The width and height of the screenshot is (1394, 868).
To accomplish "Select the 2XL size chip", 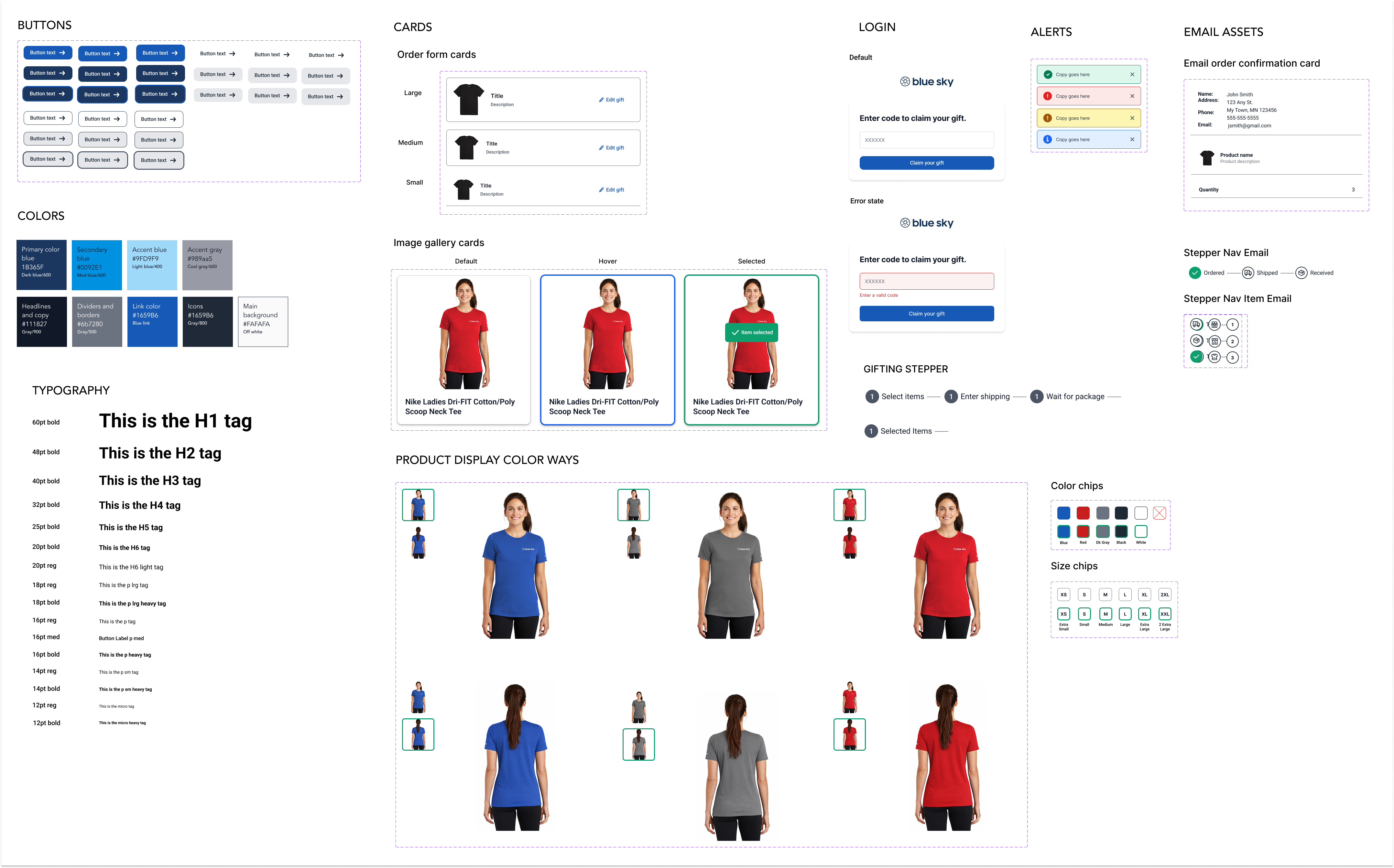I will 1164,595.
